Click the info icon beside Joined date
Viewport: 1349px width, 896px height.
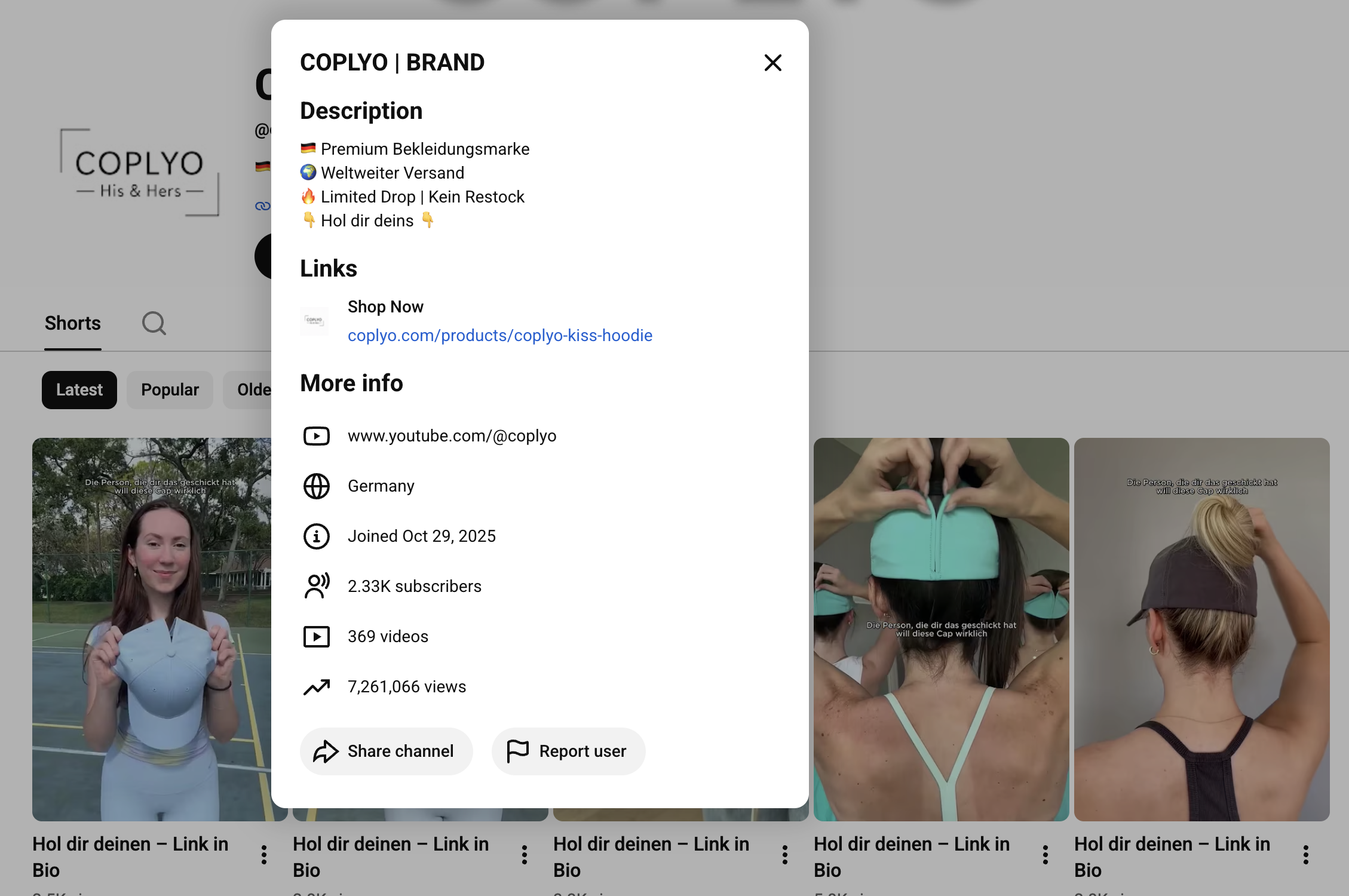tap(316, 536)
